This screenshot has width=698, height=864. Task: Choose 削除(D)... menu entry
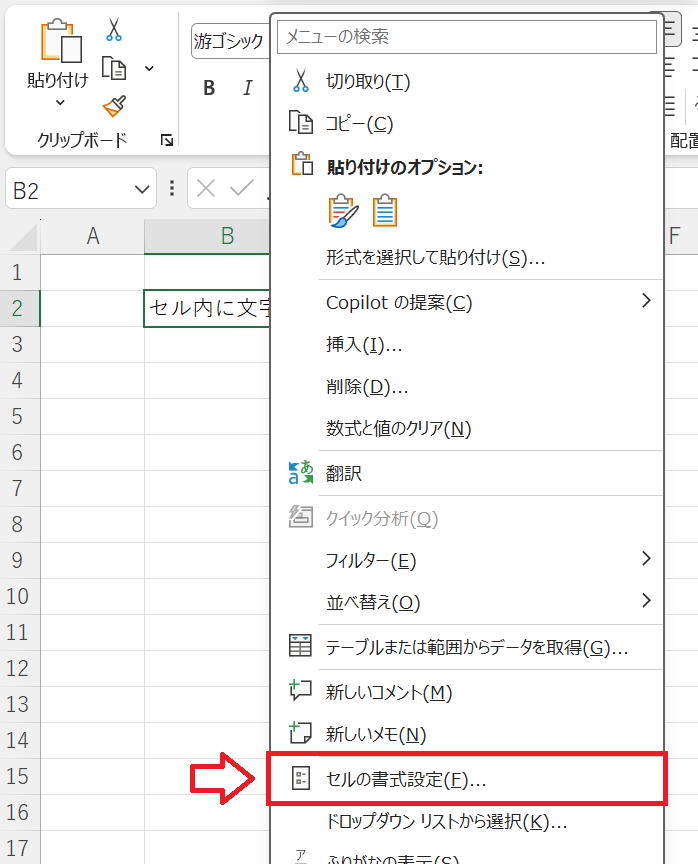467,387
